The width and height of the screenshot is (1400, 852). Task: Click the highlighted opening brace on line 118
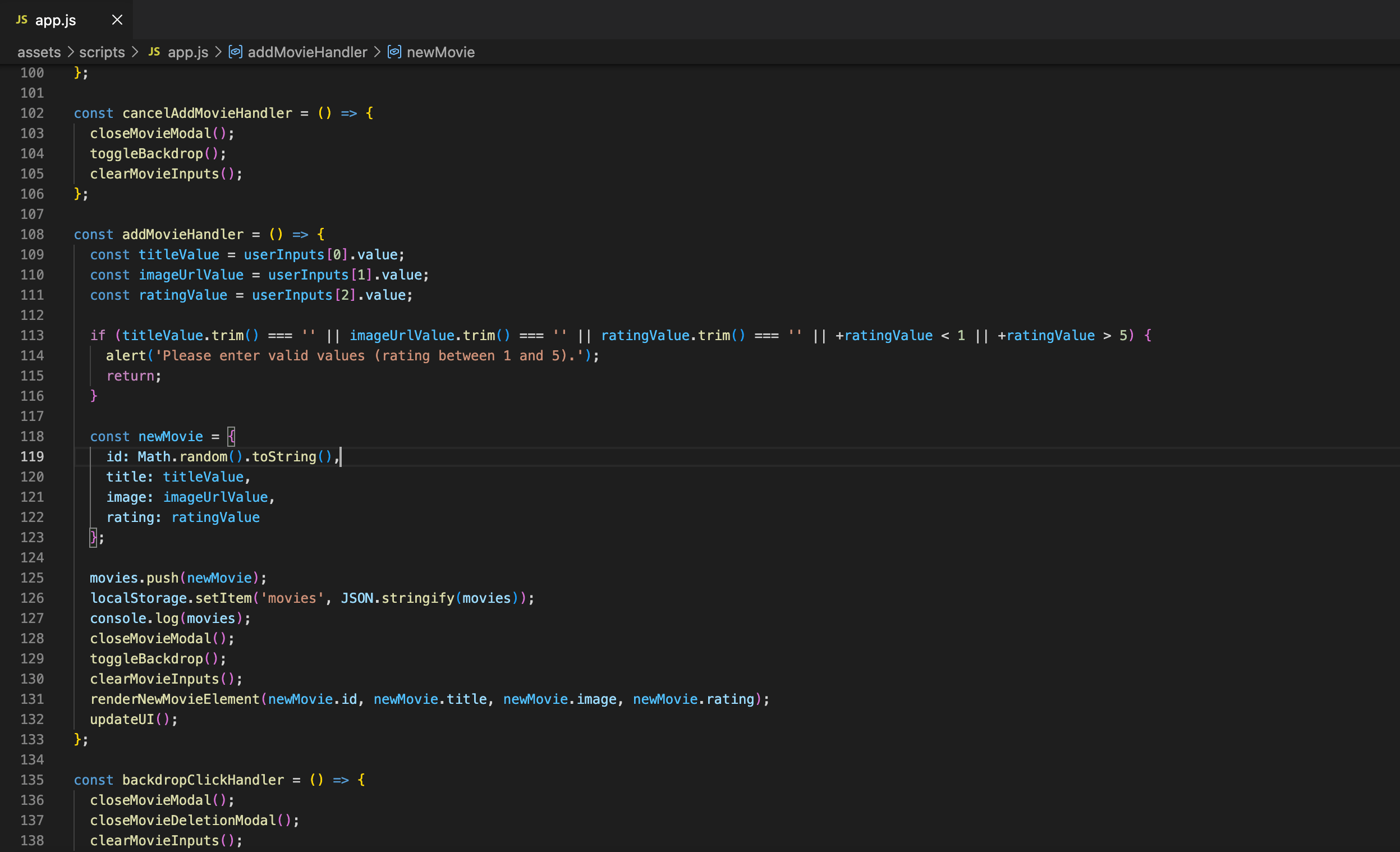coord(231,437)
